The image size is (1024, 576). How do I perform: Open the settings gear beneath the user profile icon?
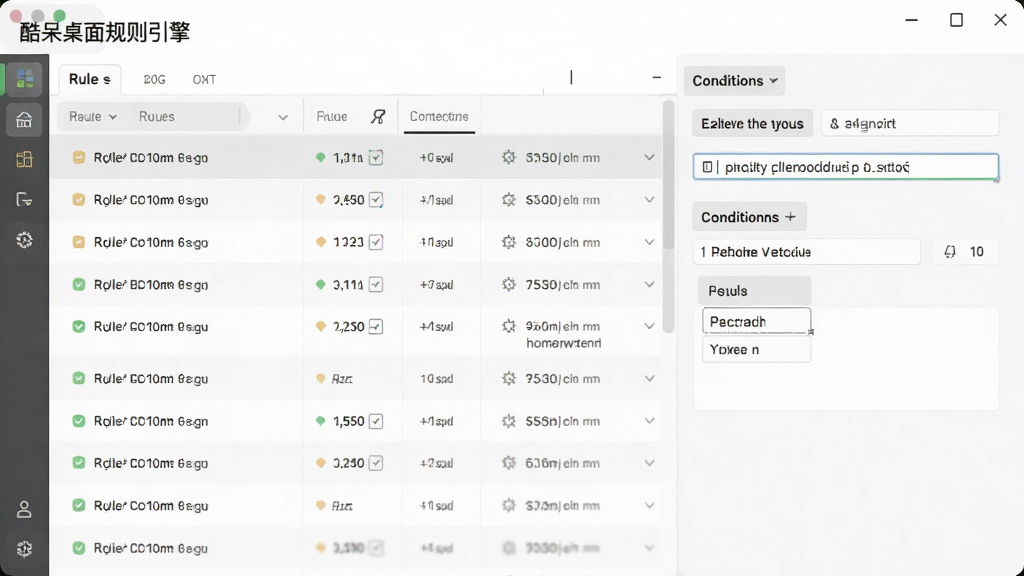click(24, 549)
